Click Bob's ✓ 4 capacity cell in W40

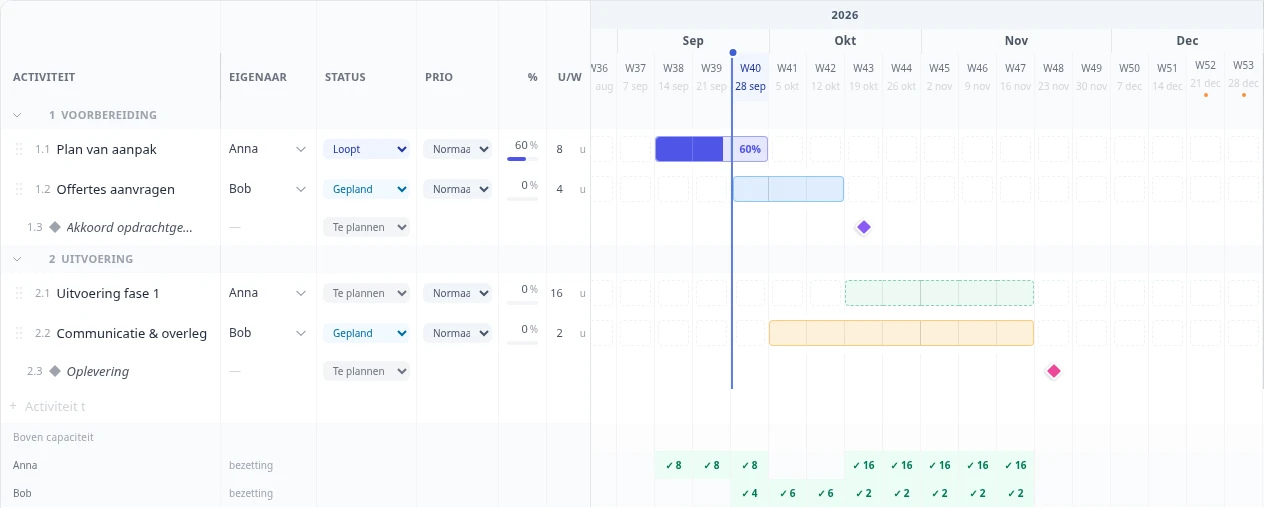[x=750, y=493]
